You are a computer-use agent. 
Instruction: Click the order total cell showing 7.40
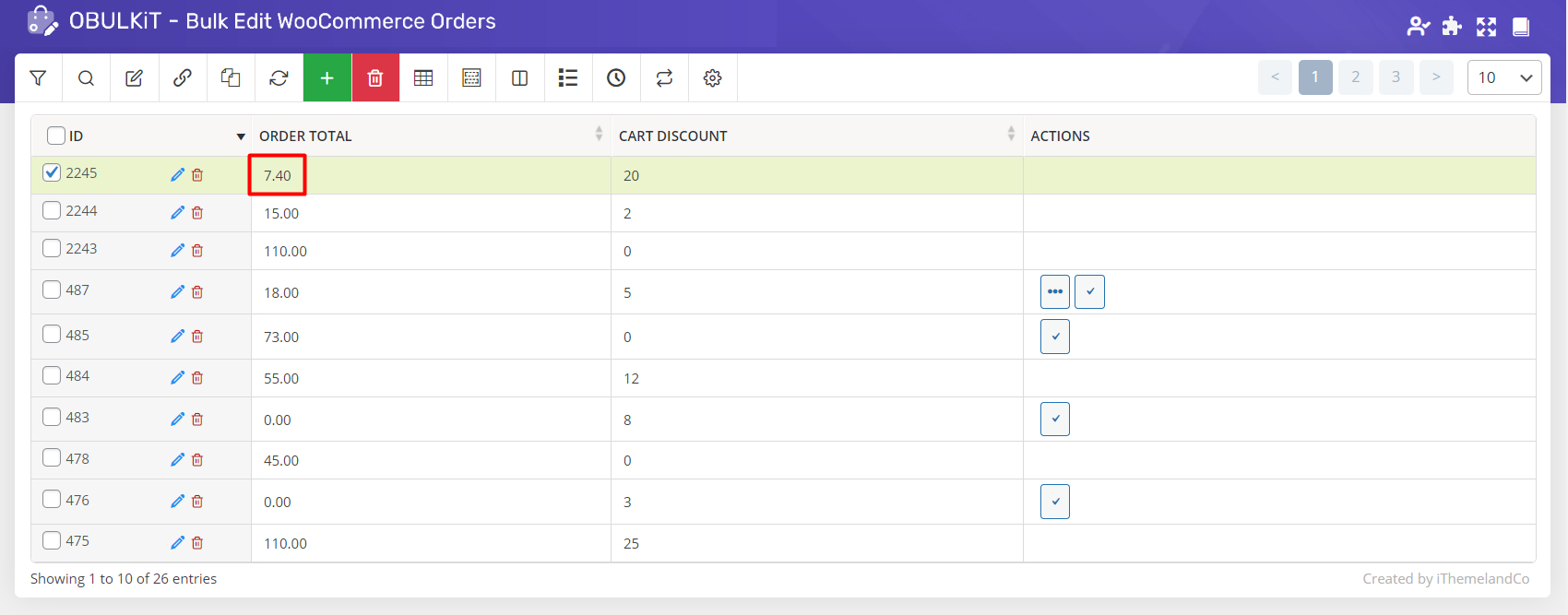point(278,175)
